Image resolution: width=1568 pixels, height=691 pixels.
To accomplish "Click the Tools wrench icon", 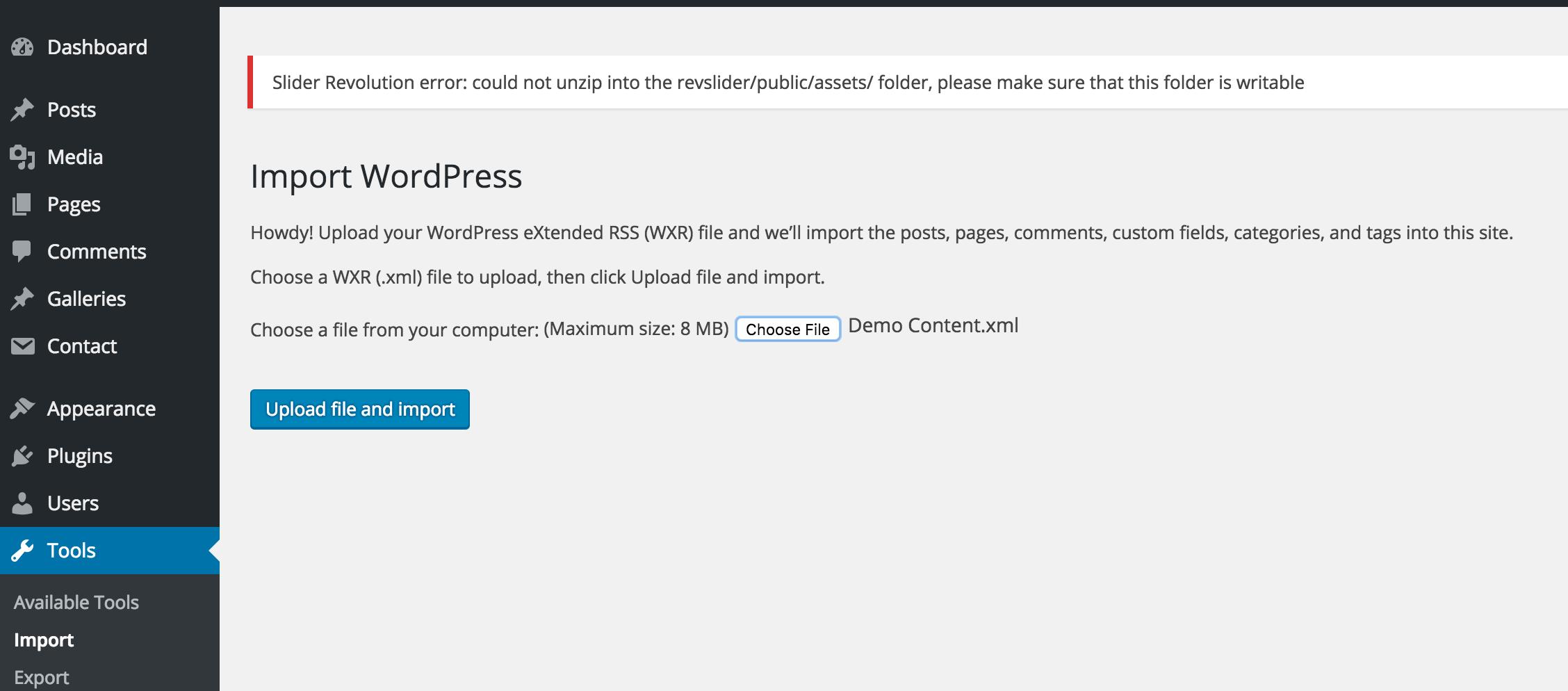I will tap(23, 550).
